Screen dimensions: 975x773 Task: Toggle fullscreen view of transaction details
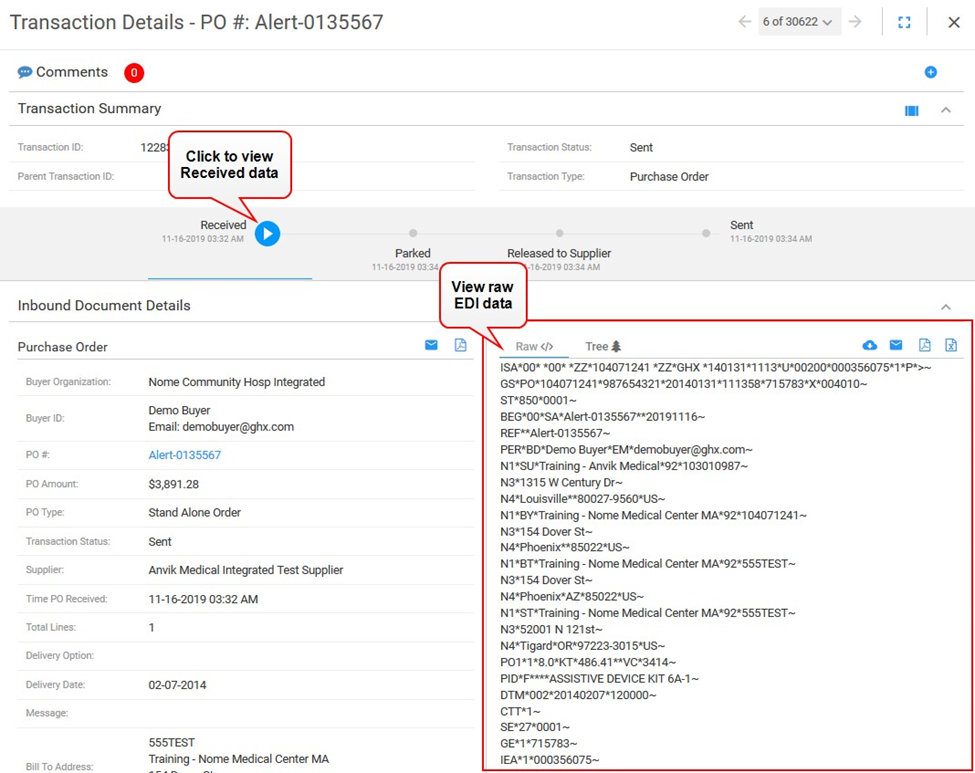pyautogui.click(x=904, y=22)
